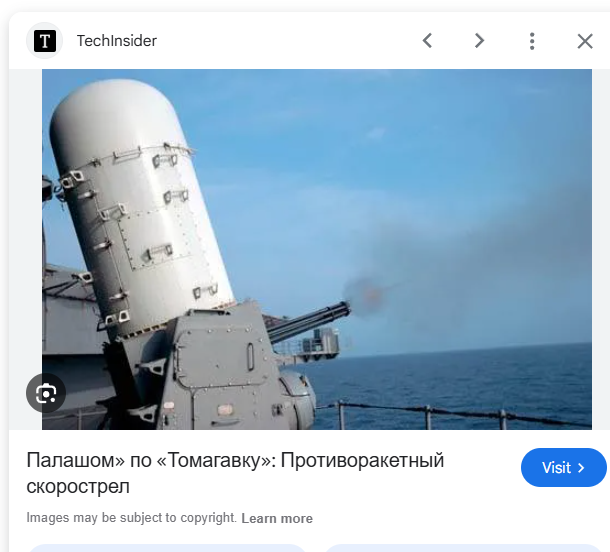Viewport: 610px width, 552px height.
Task: Click the blue Visit button
Action: (x=564, y=467)
